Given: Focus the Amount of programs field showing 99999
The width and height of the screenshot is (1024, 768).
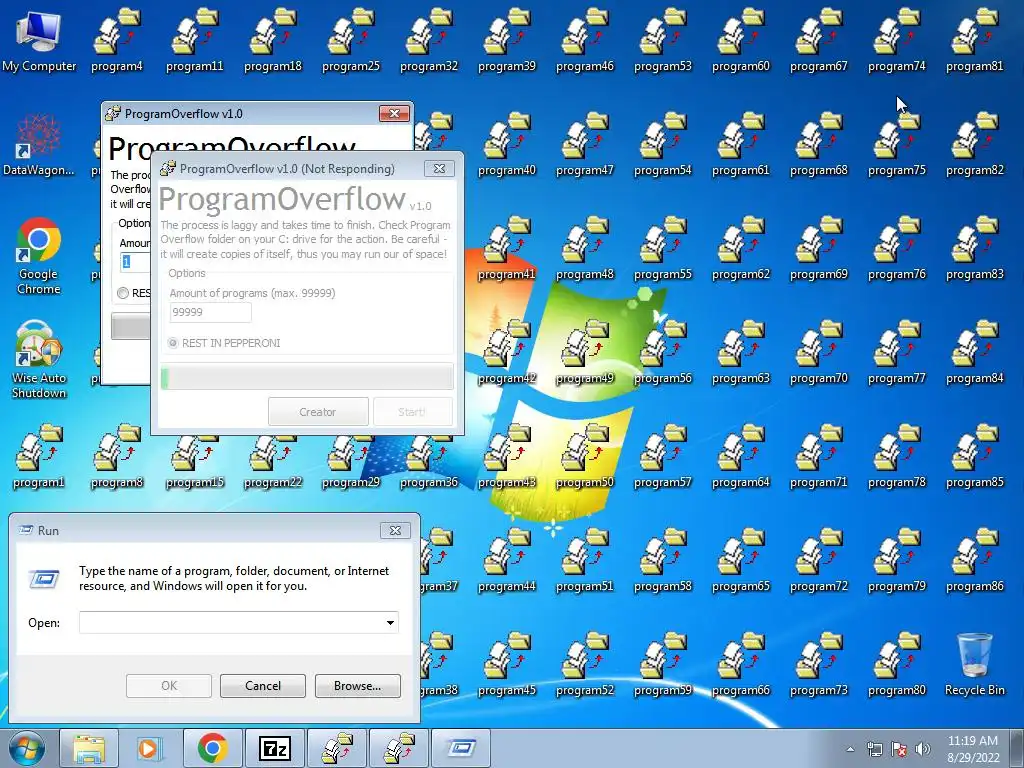Looking at the screenshot, I should point(210,312).
